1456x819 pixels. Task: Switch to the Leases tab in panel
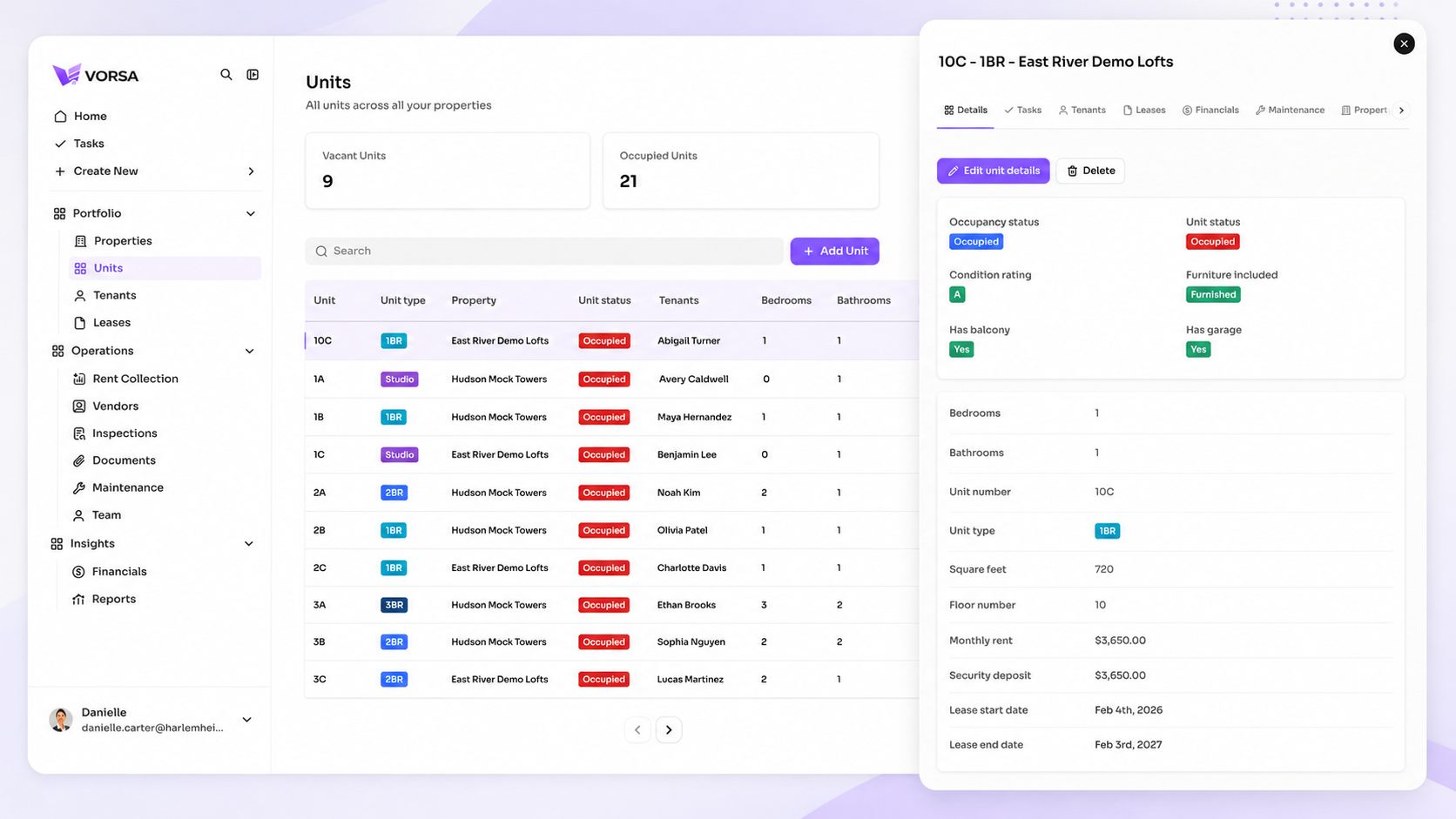click(1144, 111)
